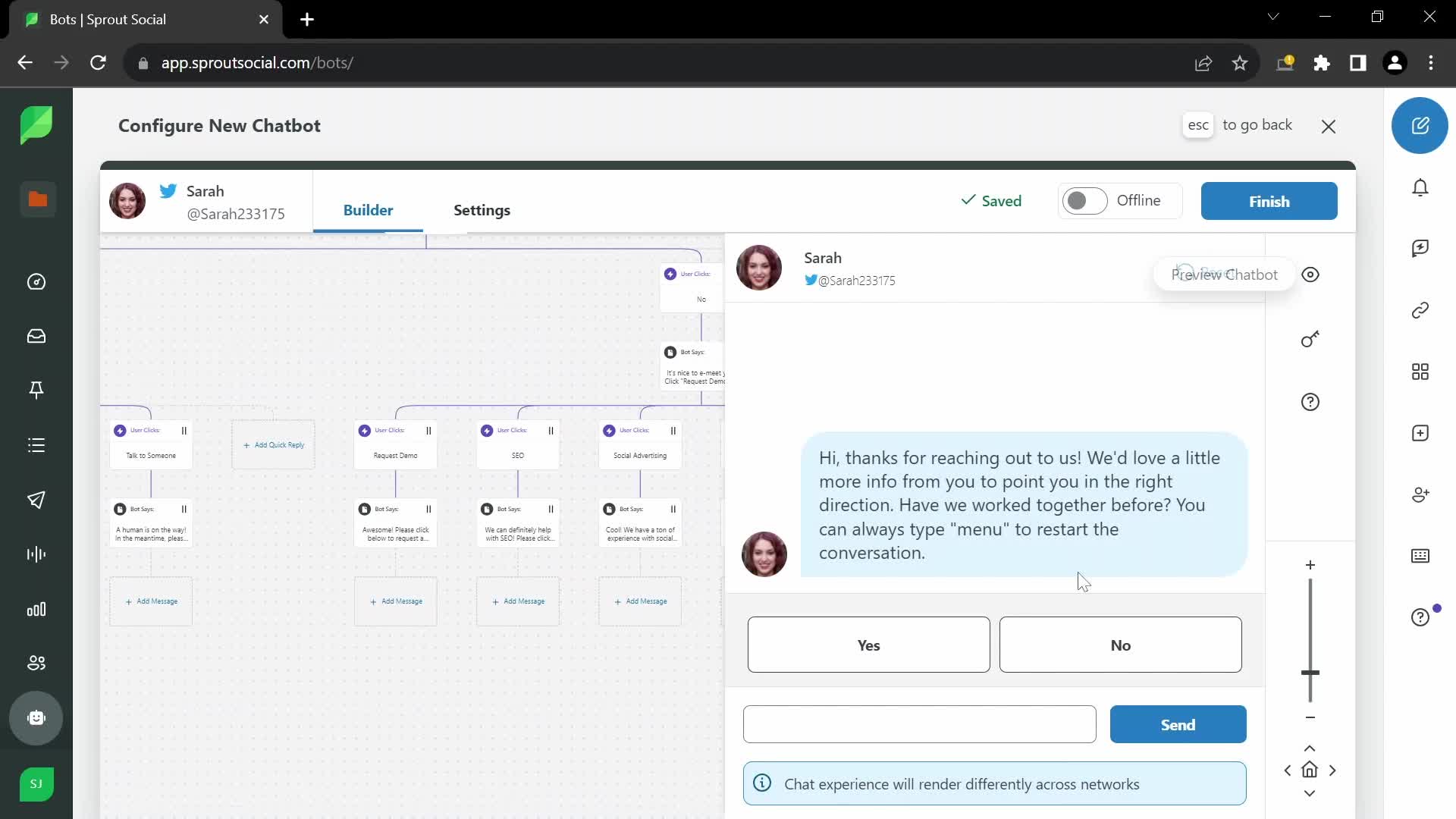
Task: Open the dashboard compass icon in sidebar
Action: point(36,282)
